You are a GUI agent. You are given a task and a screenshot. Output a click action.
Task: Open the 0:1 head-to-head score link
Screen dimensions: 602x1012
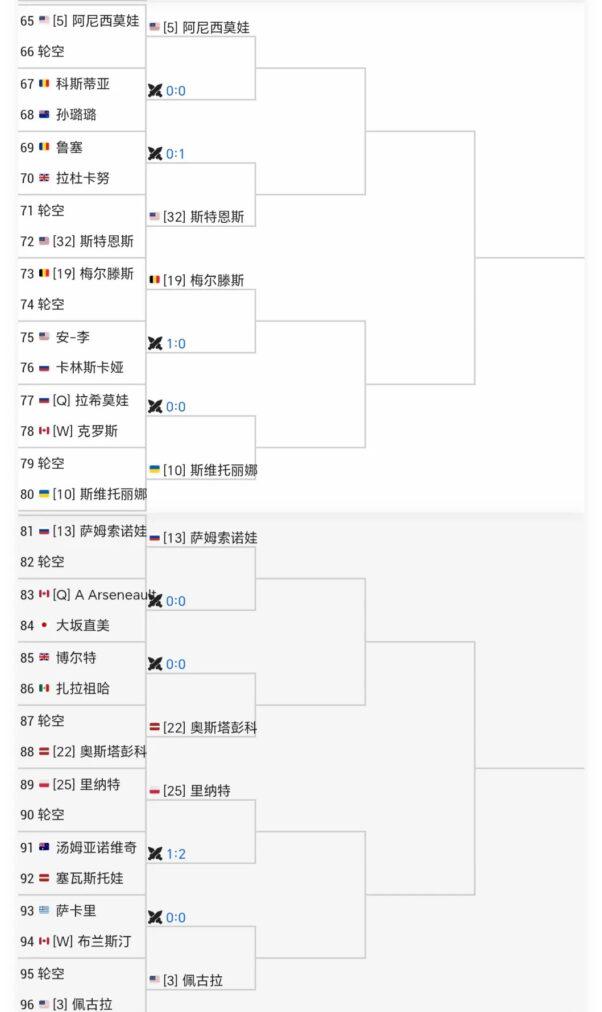click(176, 154)
